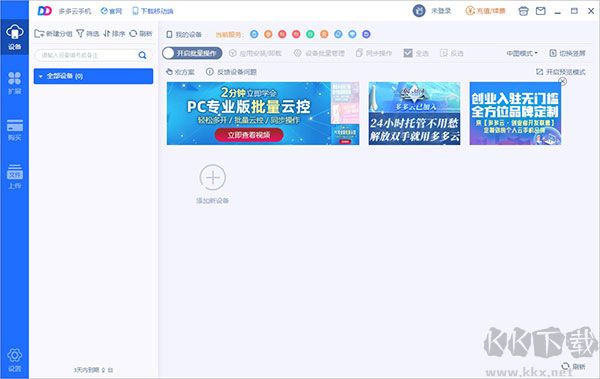Open the mail envelope messages icon
This screenshot has height=379, width=600.
click(540, 11)
